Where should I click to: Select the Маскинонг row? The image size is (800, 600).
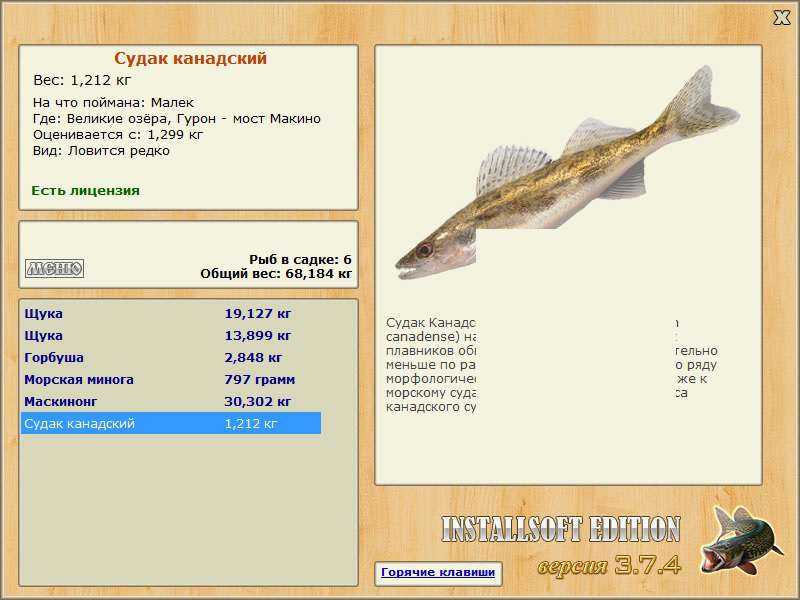pyautogui.click(x=171, y=401)
